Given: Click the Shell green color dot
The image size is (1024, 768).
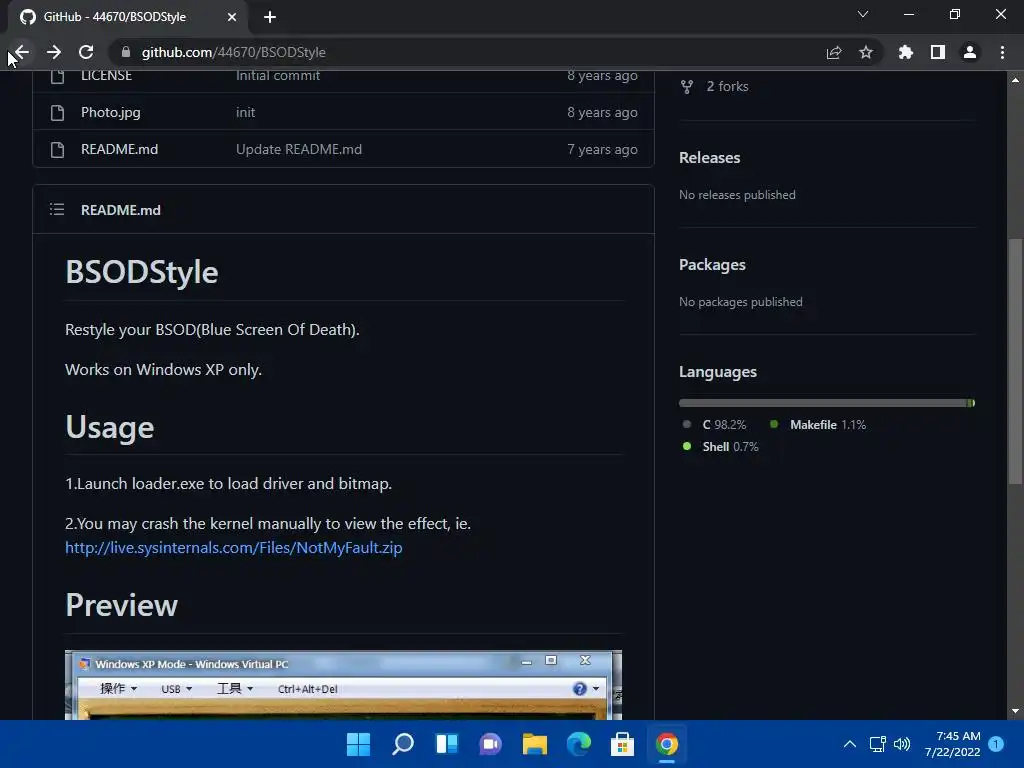Looking at the screenshot, I should 686,447.
